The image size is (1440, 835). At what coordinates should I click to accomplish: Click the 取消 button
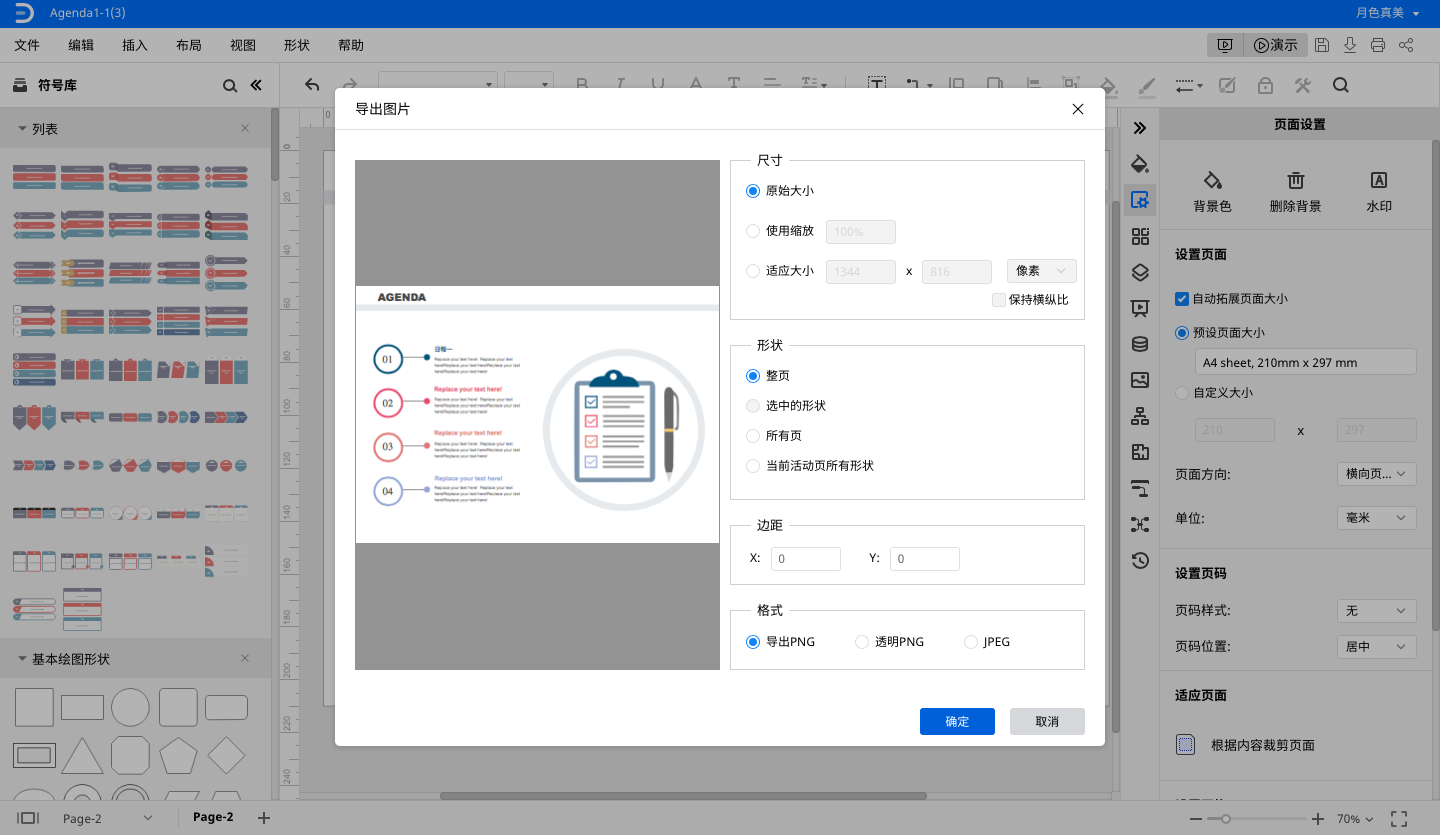point(1047,721)
